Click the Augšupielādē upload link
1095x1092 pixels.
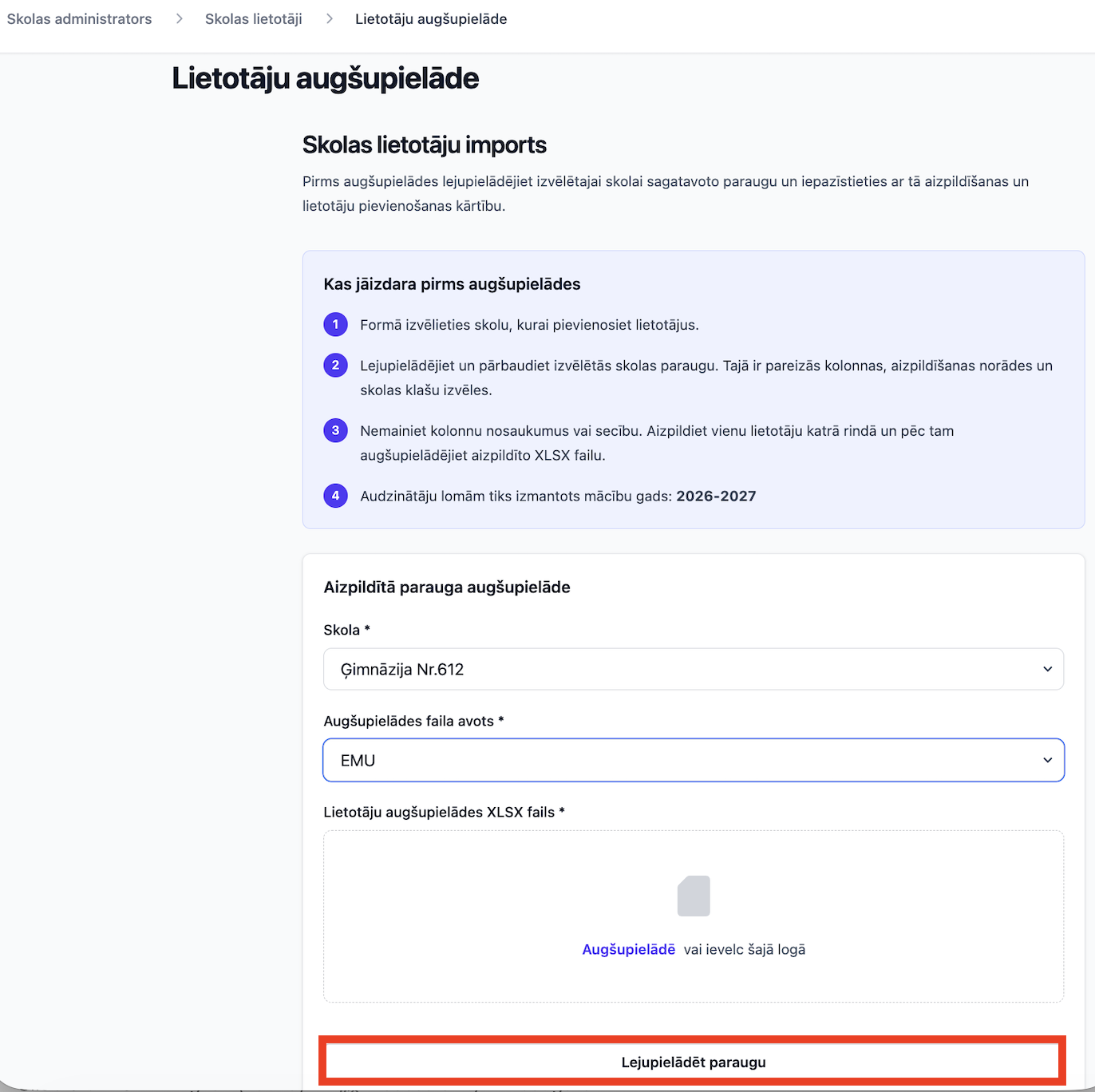(x=629, y=949)
